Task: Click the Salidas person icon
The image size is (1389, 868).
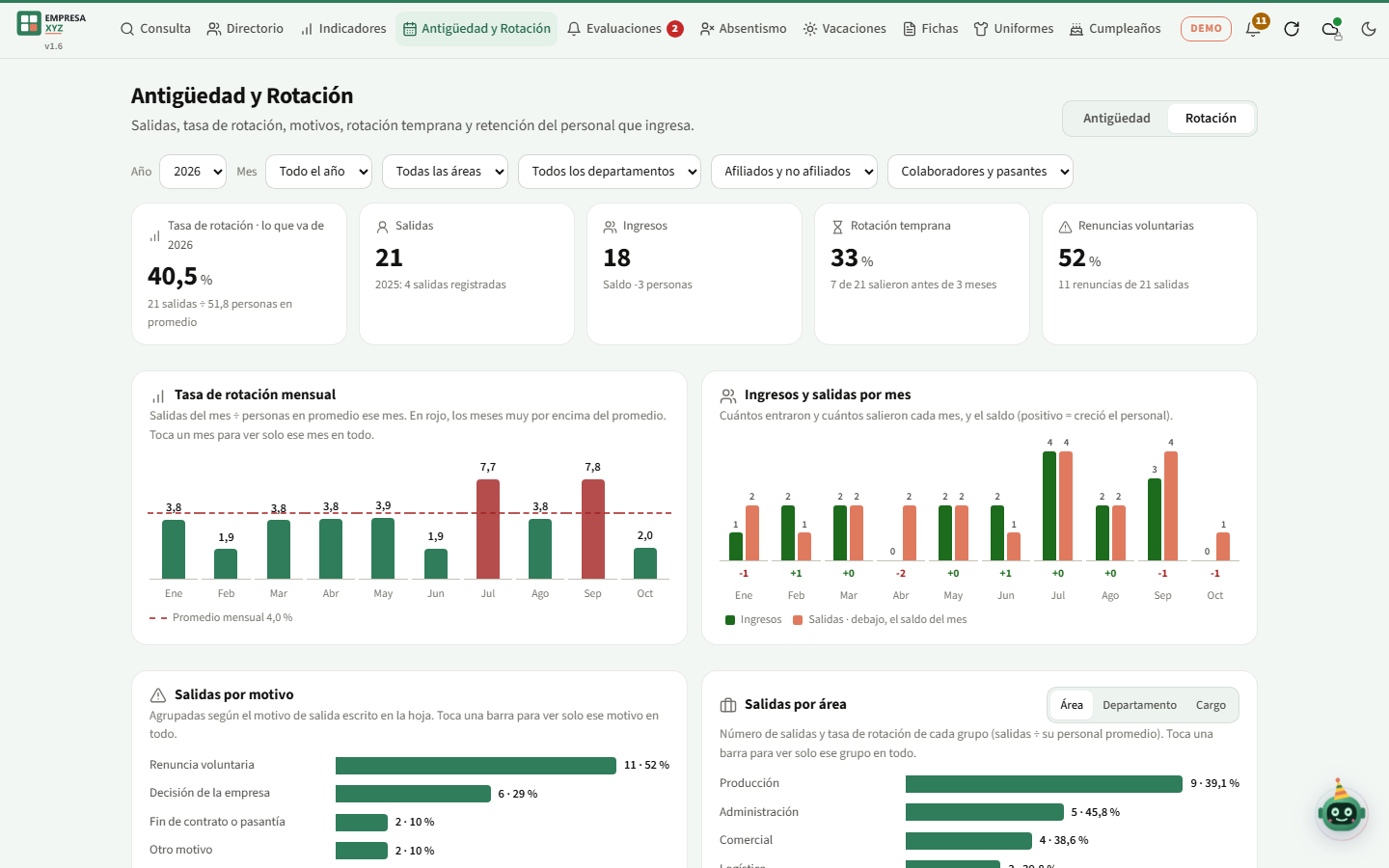Action: click(x=382, y=227)
